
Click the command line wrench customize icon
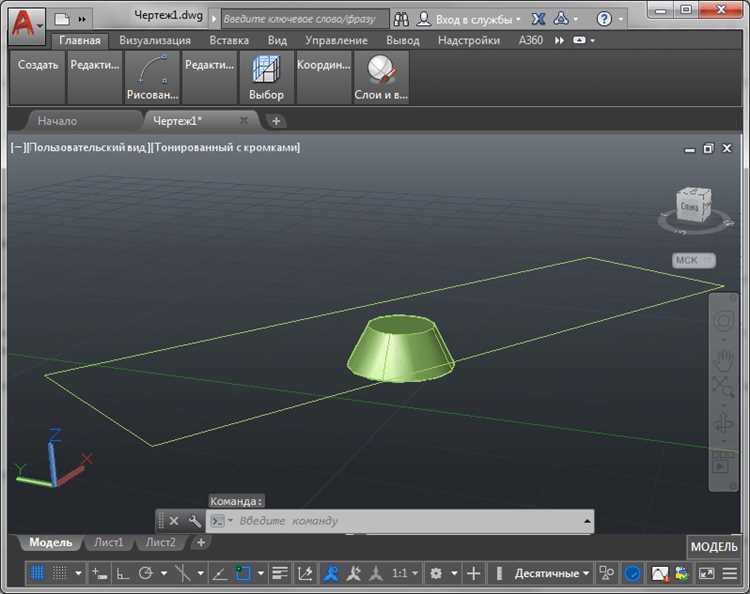point(195,521)
